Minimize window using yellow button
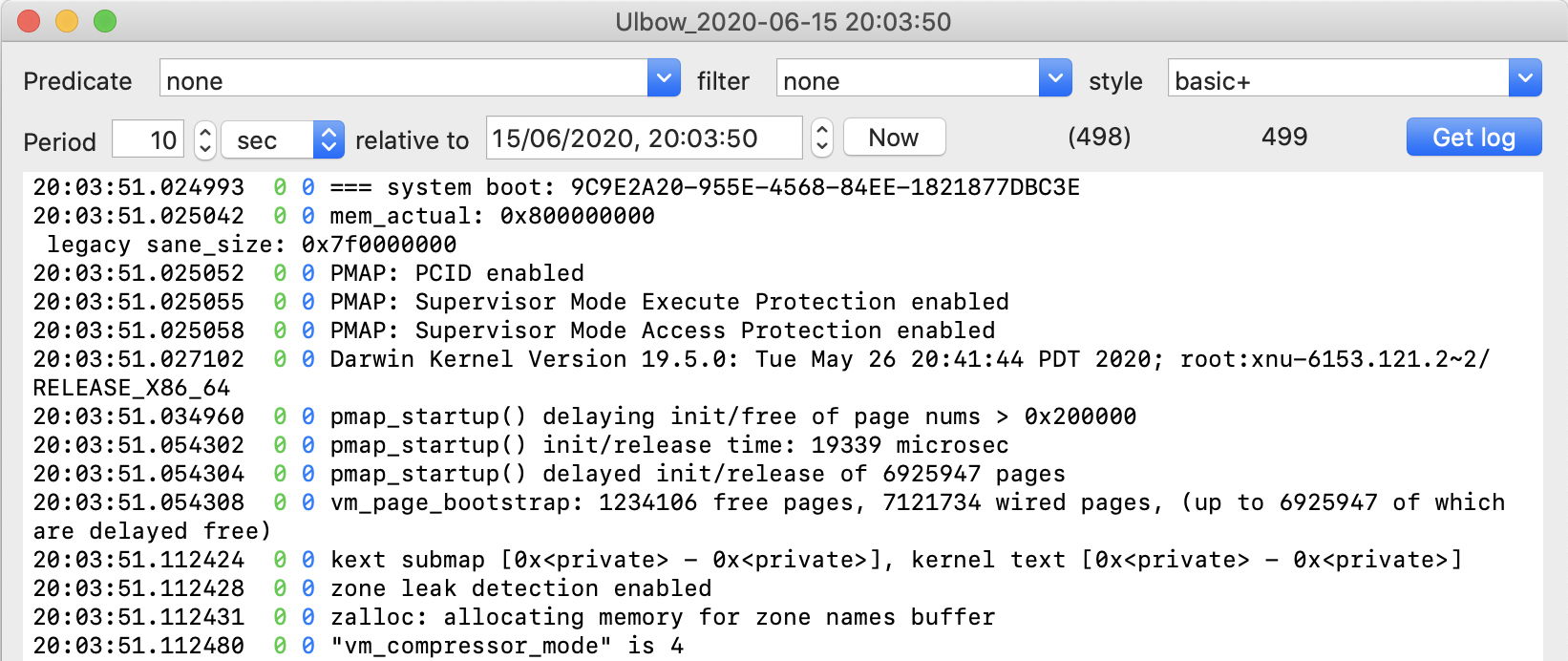Viewport: 1568px width, 661px height. pyautogui.click(x=67, y=21)
